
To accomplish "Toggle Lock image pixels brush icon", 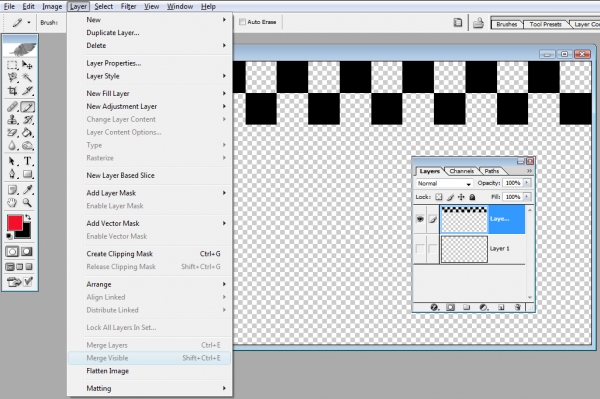I will click(x=450, y=197).
